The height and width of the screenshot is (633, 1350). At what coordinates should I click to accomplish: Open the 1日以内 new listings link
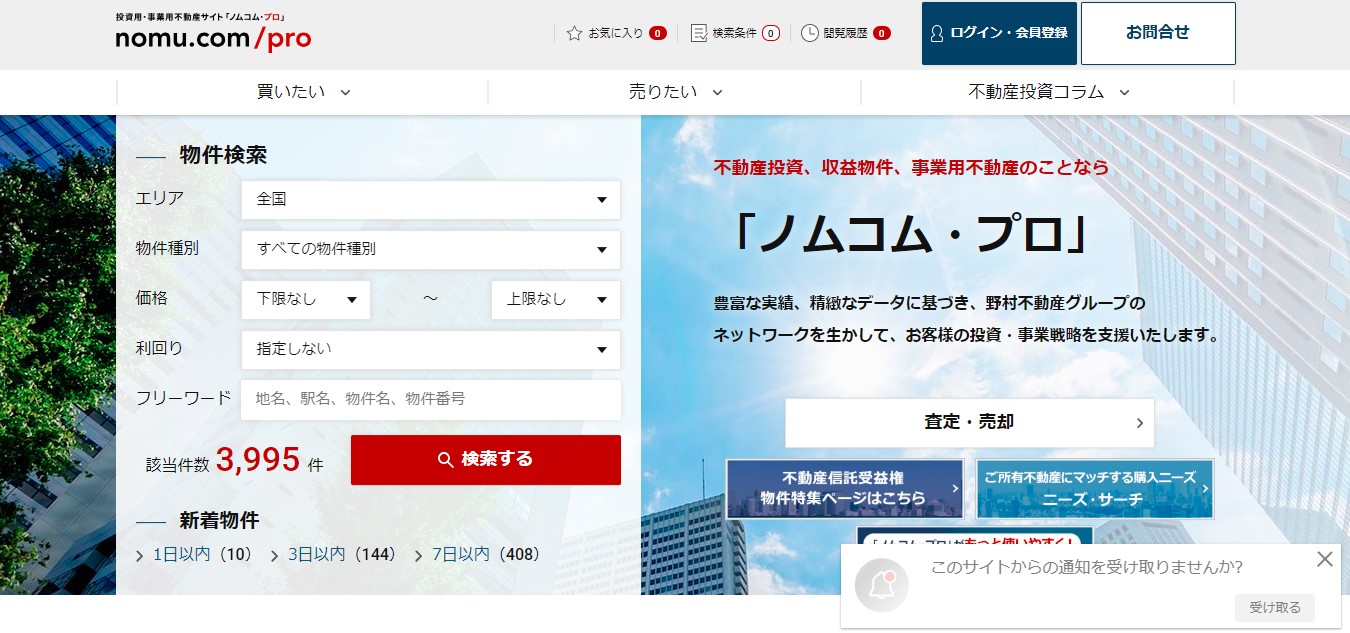click(181, 555)
